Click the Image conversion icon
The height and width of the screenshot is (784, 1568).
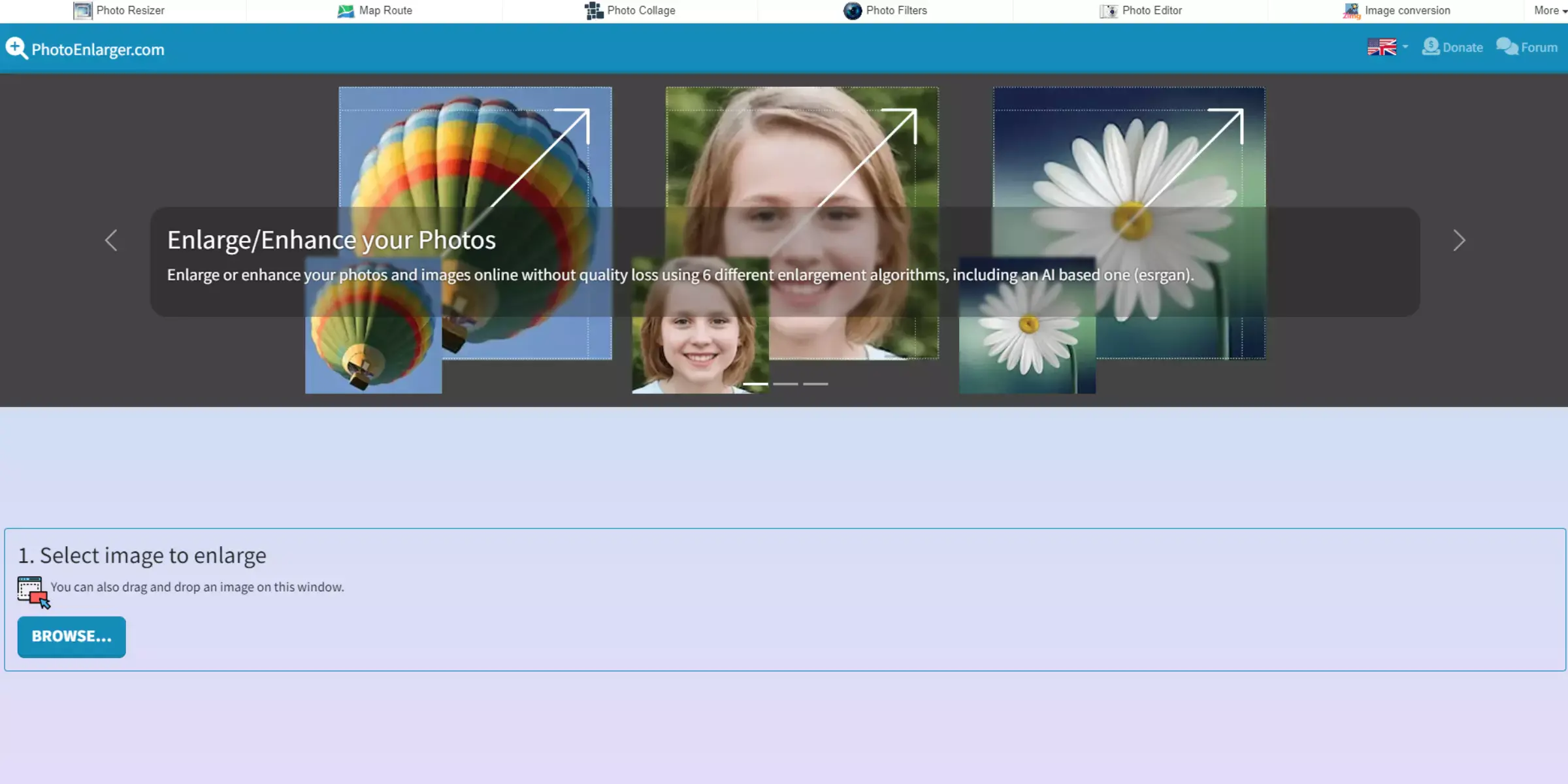(1351, 10)
